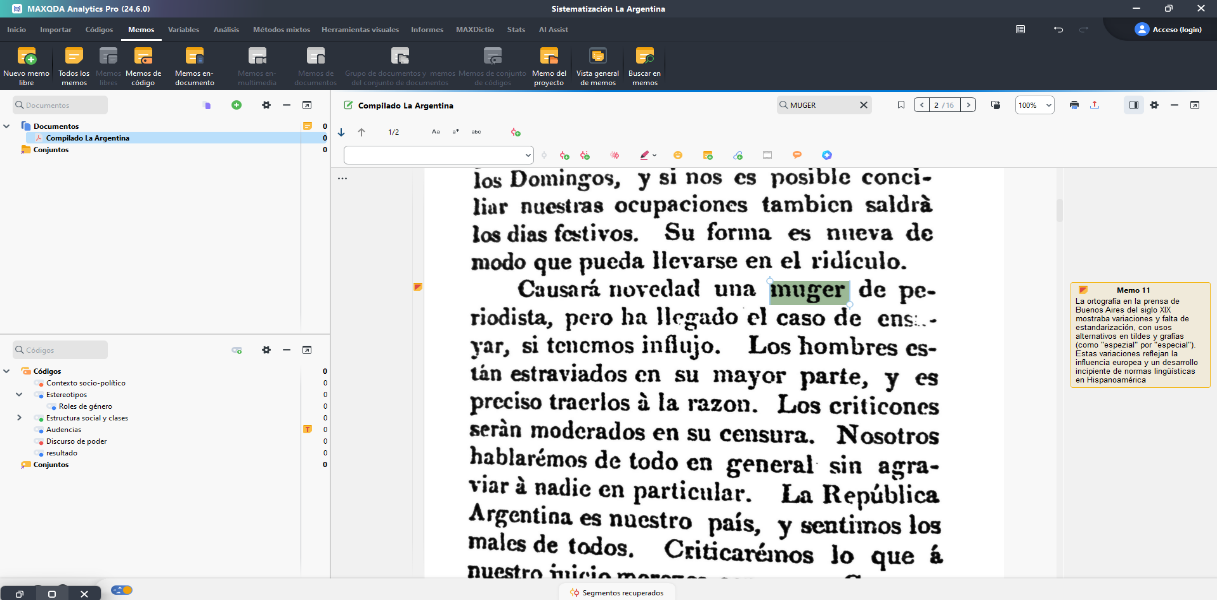The height and width of the screenshot is (600, 1217).
Task: Click the MUGER search input field
Action: pos(822,105)
